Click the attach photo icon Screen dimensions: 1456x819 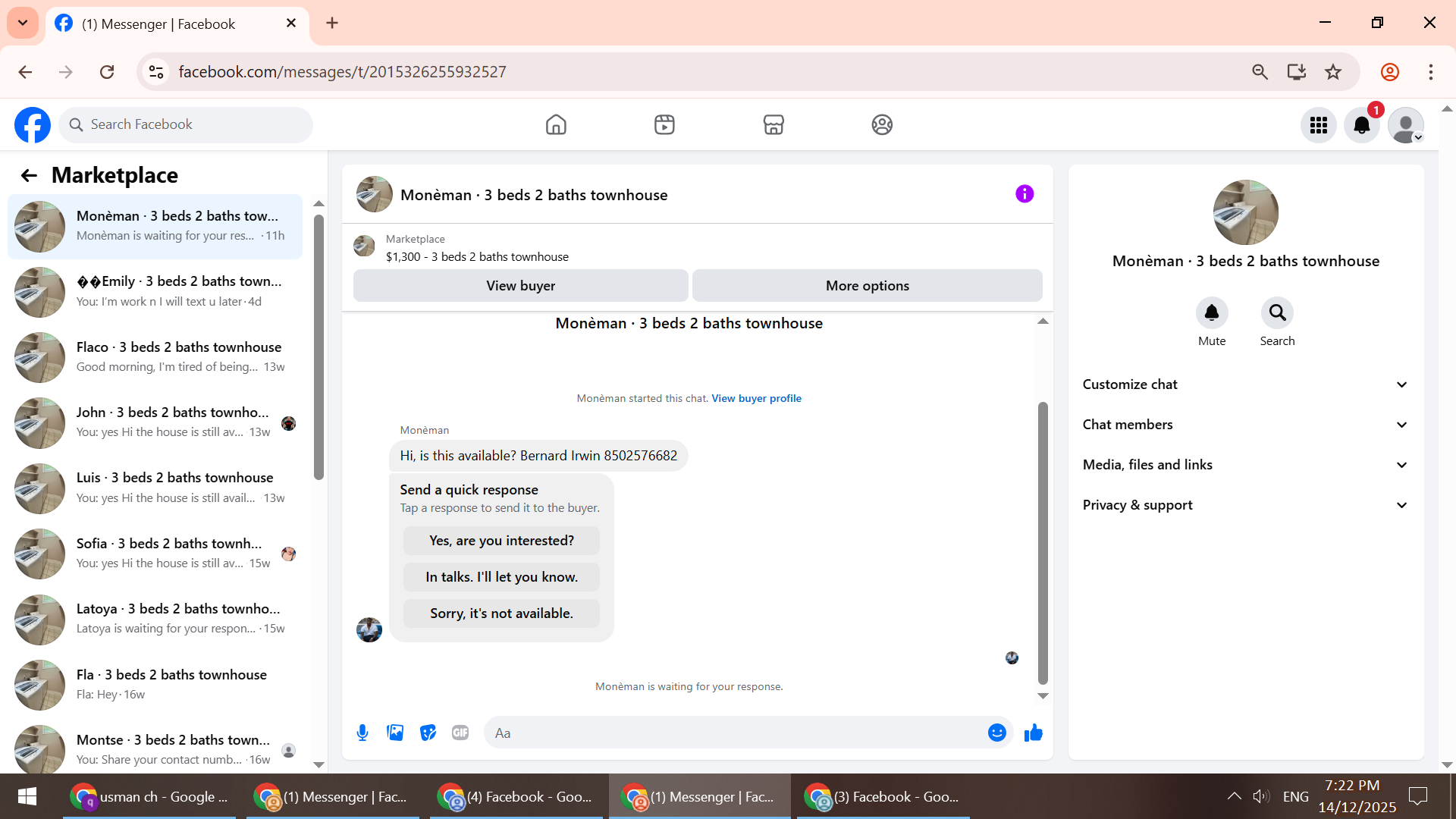[395, 733]
